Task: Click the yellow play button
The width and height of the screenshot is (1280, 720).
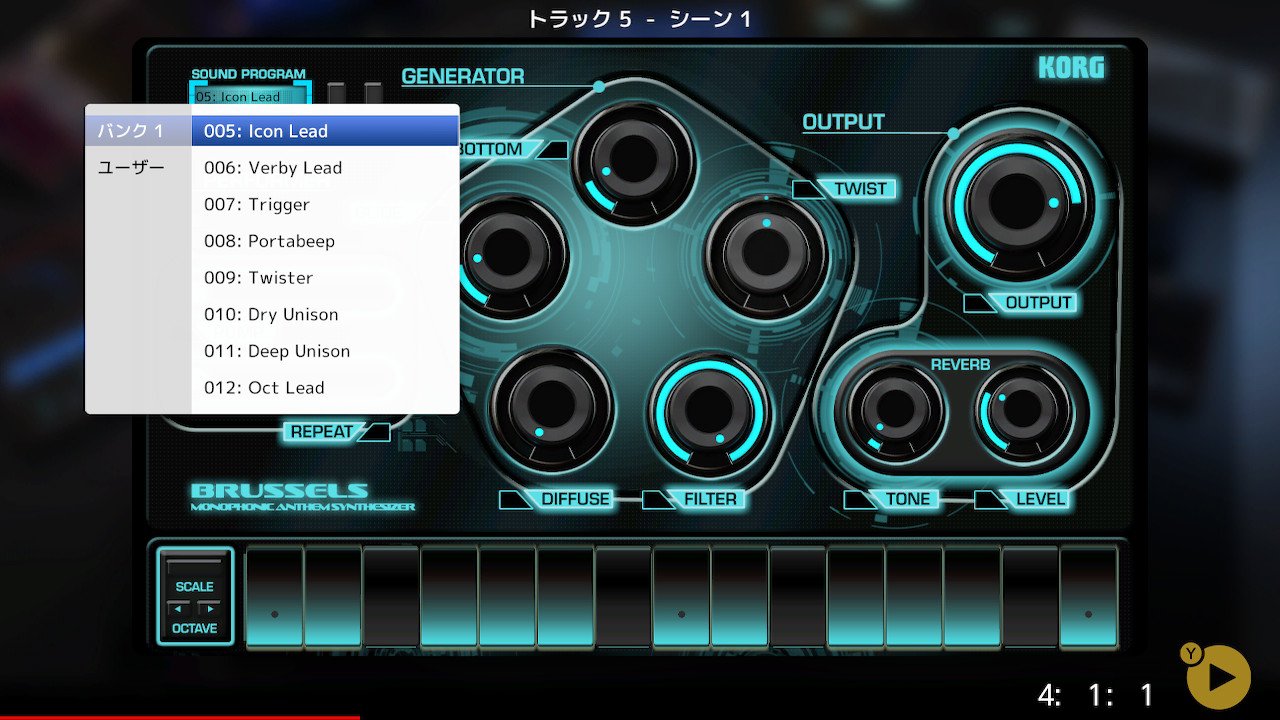Action: (x=1218, y=677)
